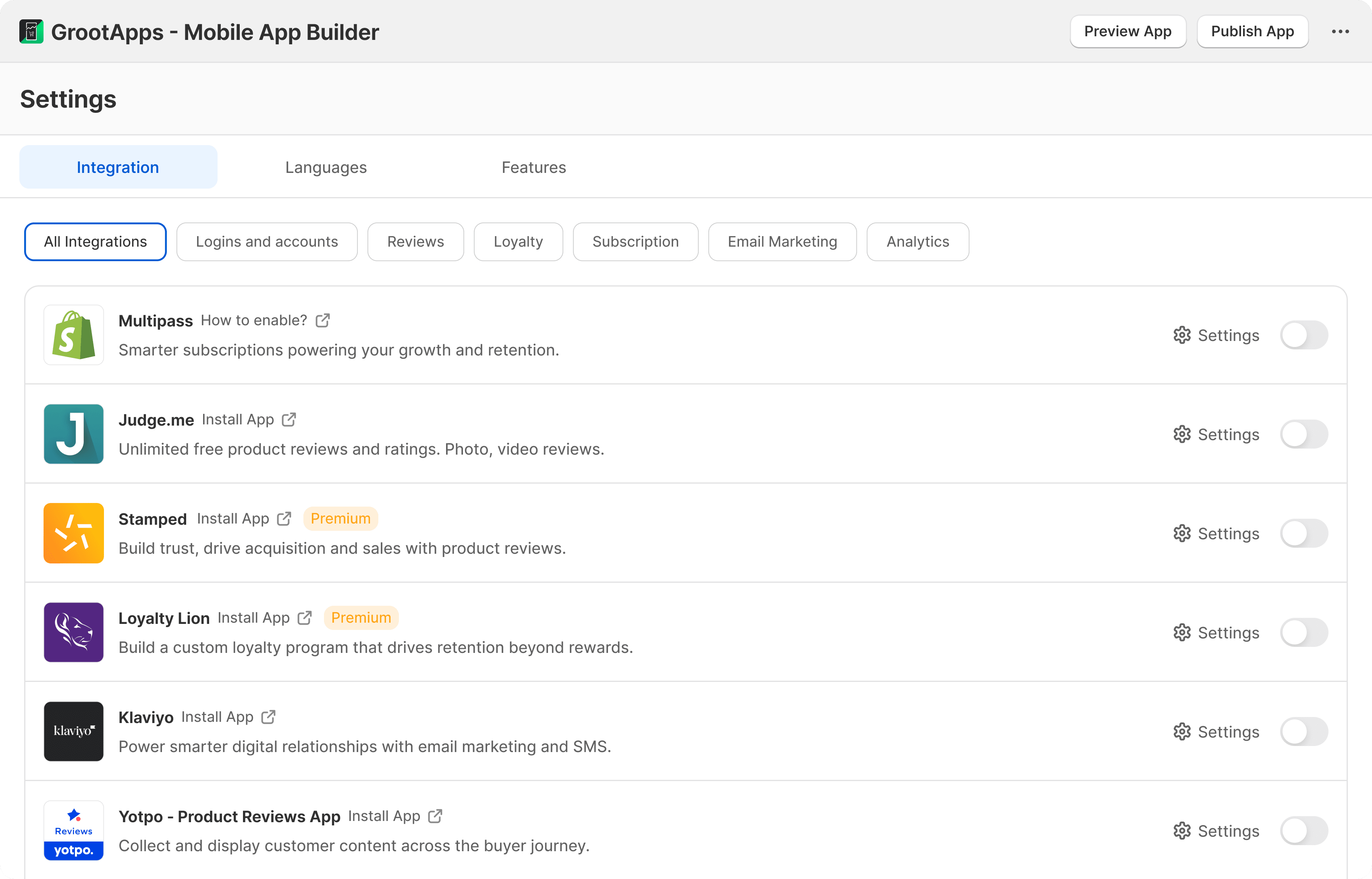Click external link icon beside Loyalty Lion Install App
Image resolution: width=1372 pixels, height=879 pixels.
tap(305, 617)
